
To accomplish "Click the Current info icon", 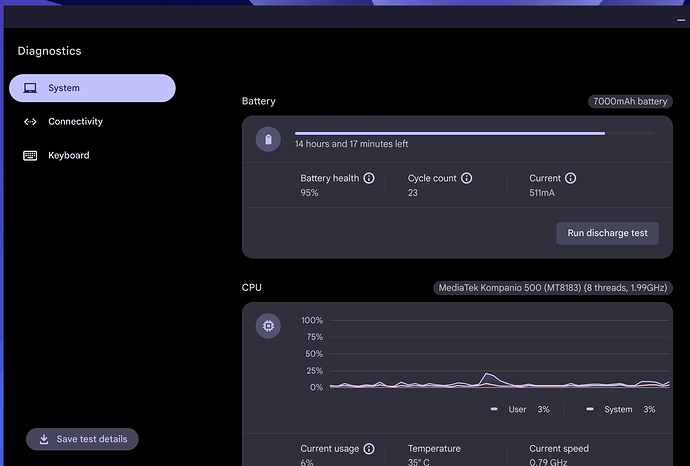I will 570,178.
